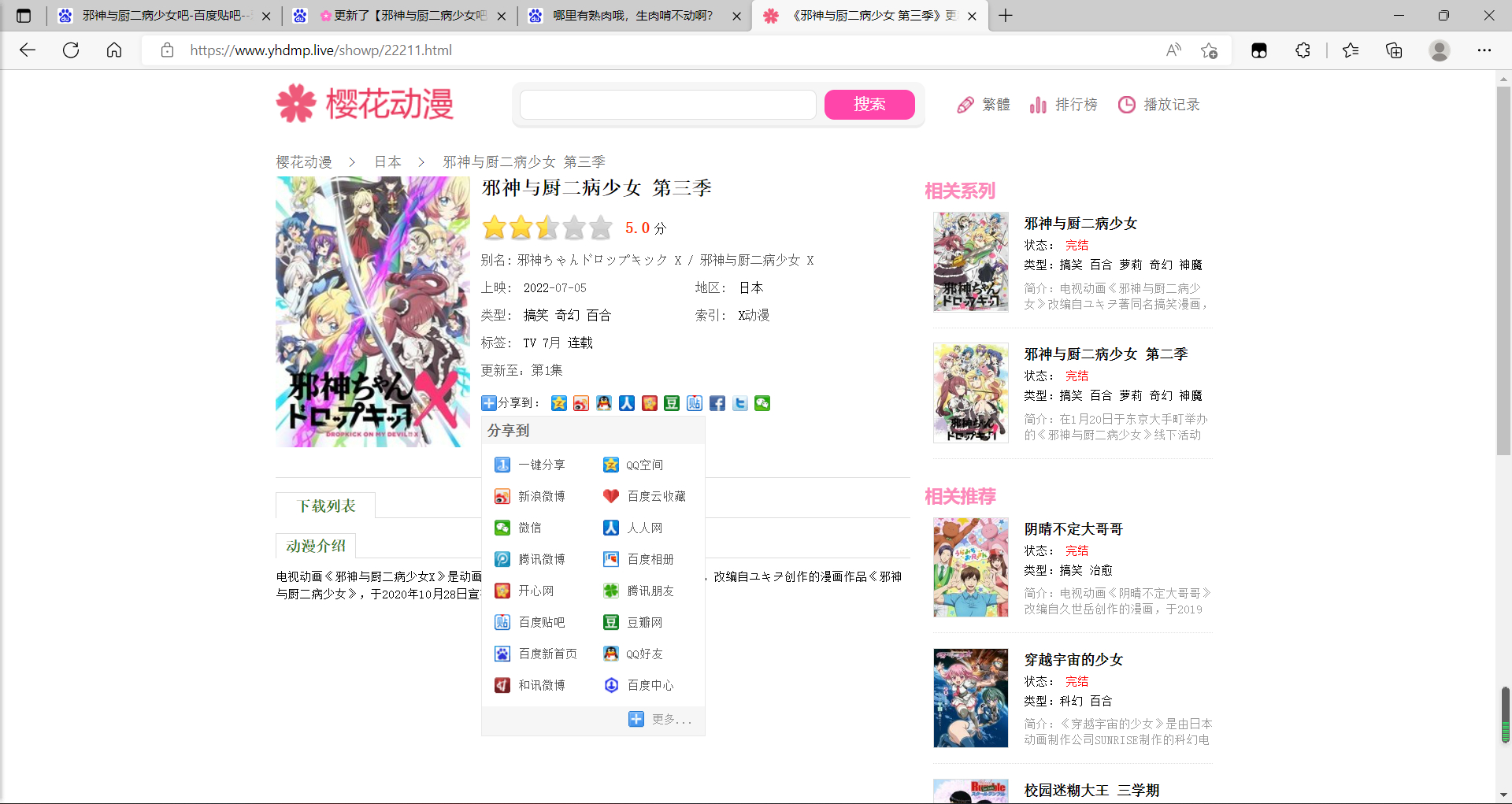The height and width of the screenshot is (804, 1512).
Task: Select 百度中心 in share popup
Action: 639,685
